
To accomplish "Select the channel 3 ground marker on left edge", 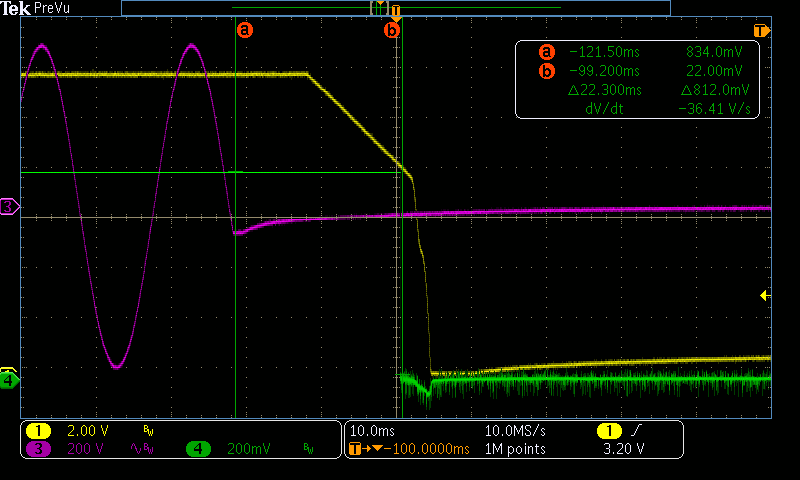I will coord(9,207).
